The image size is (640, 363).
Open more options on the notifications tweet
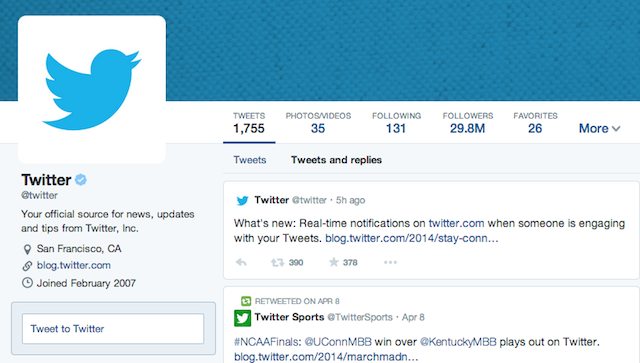point(390,262)
